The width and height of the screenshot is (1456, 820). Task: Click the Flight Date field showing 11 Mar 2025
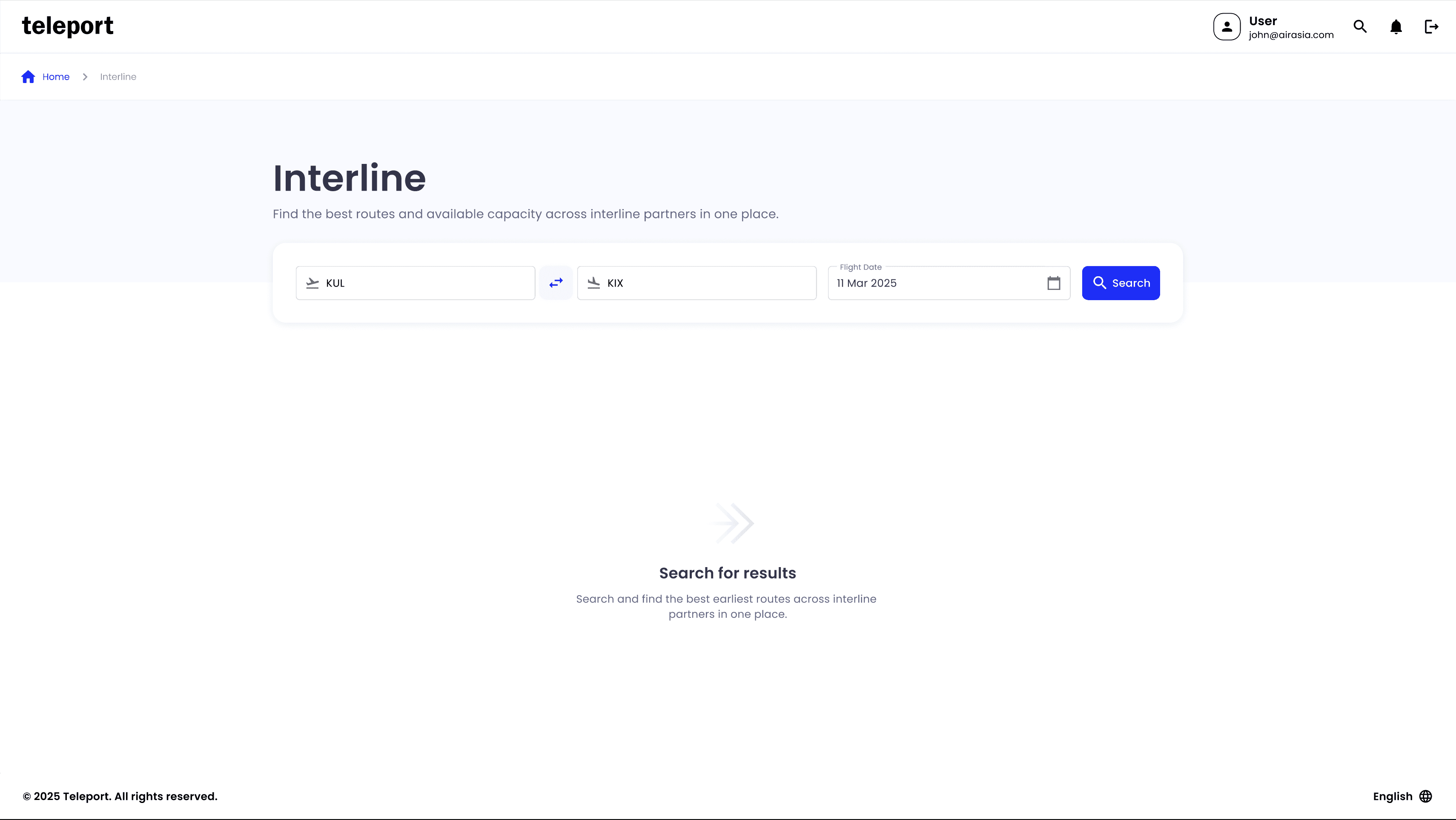(x=933, y=283)
